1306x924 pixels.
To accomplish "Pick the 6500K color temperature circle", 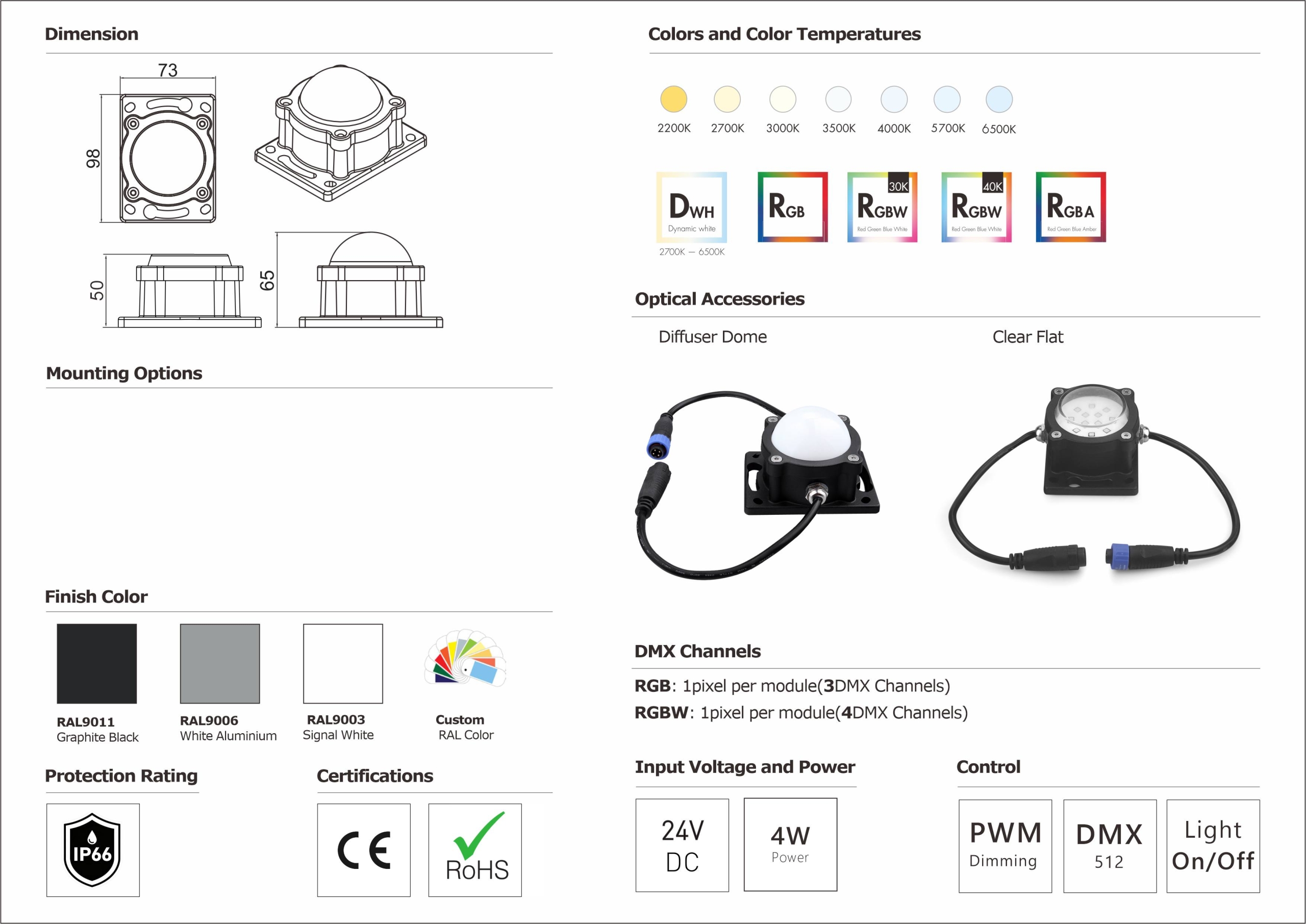I will tap(999, 99).
